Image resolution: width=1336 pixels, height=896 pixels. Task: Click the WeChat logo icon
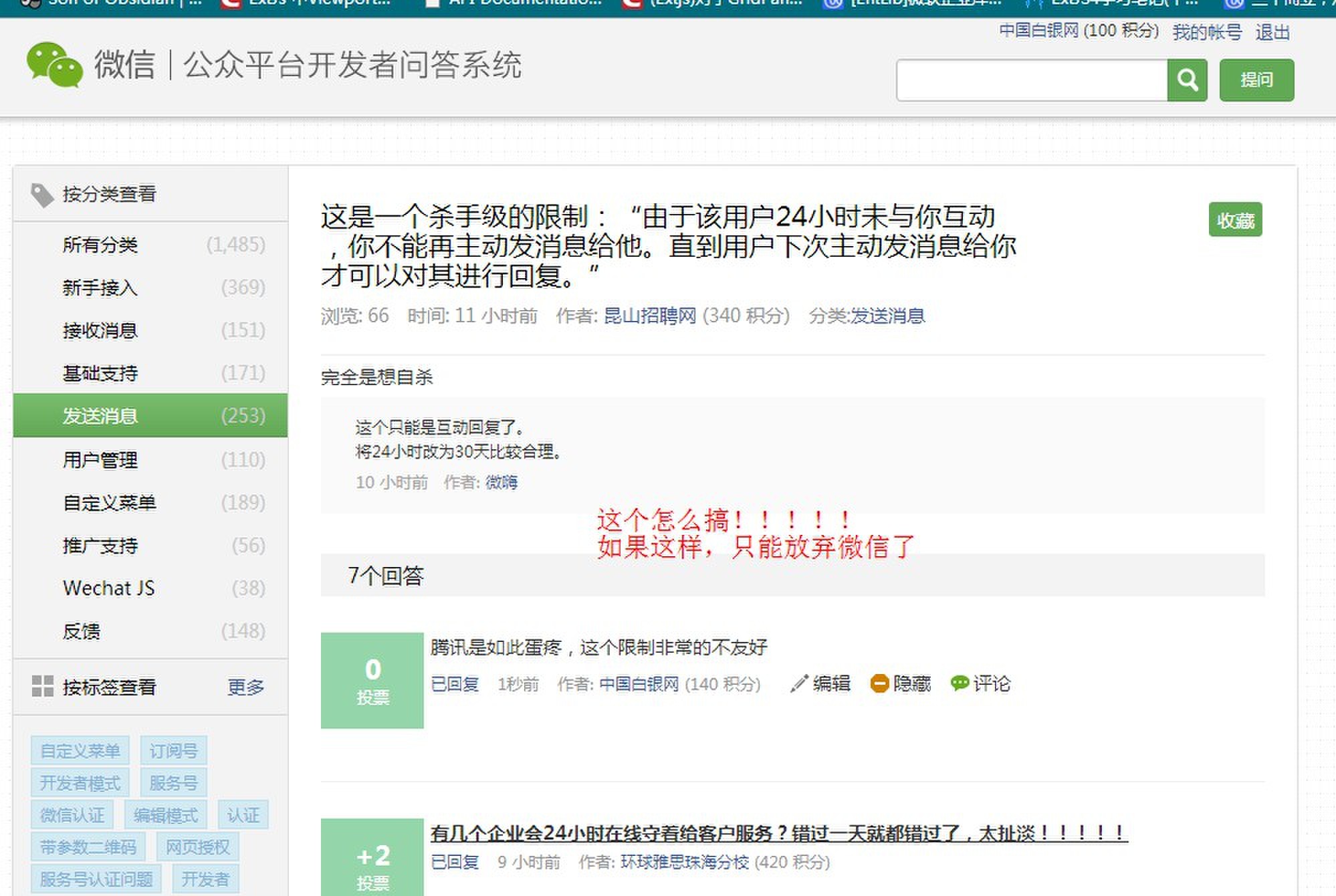coord(55,65)
